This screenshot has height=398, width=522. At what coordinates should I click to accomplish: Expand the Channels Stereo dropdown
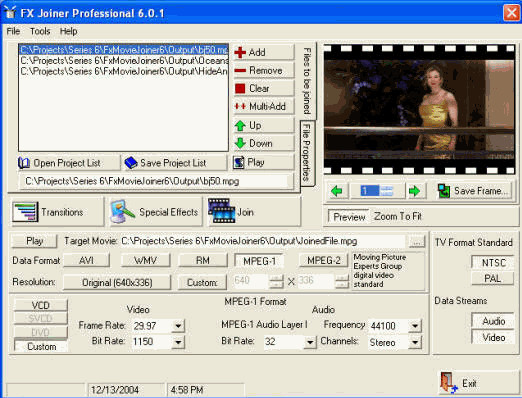point(415,342)
